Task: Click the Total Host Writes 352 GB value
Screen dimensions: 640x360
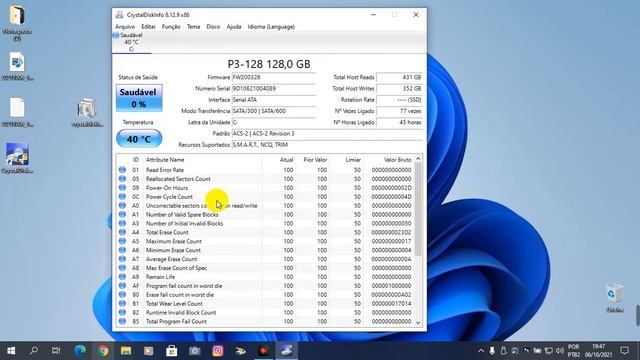Action: click(399, 89)
